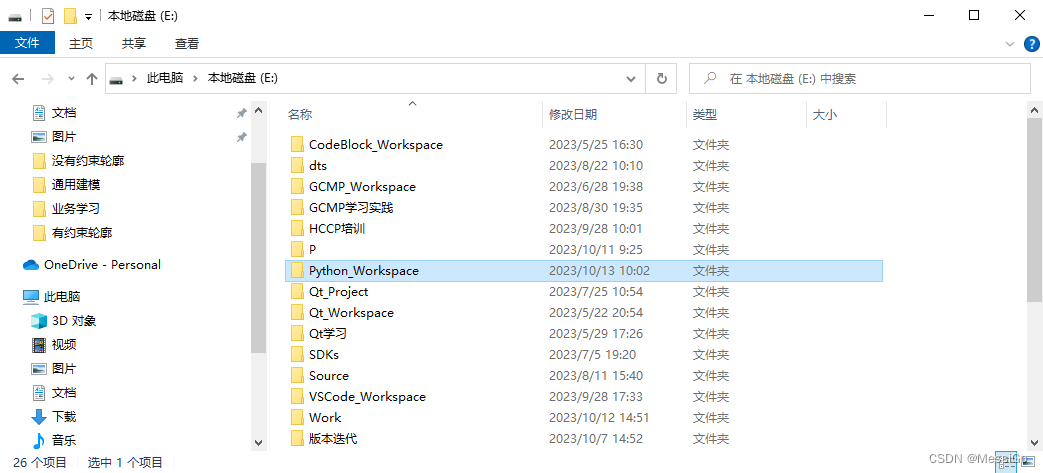Viewport: 1043px width, 473px height.
Task: Click the Source folder icon
Action: [297, 376]
